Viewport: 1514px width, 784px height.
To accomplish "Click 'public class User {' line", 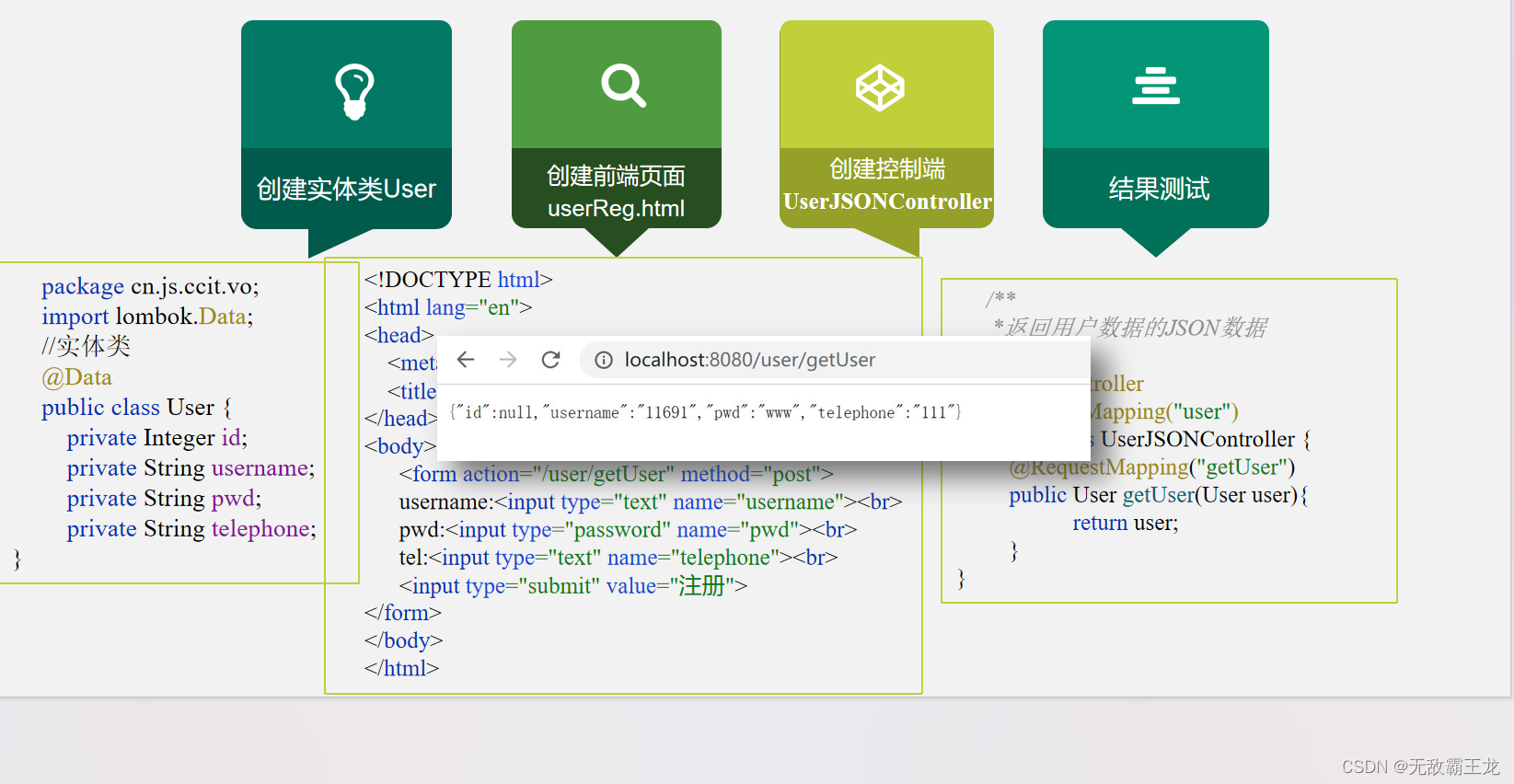I will 136,408.
